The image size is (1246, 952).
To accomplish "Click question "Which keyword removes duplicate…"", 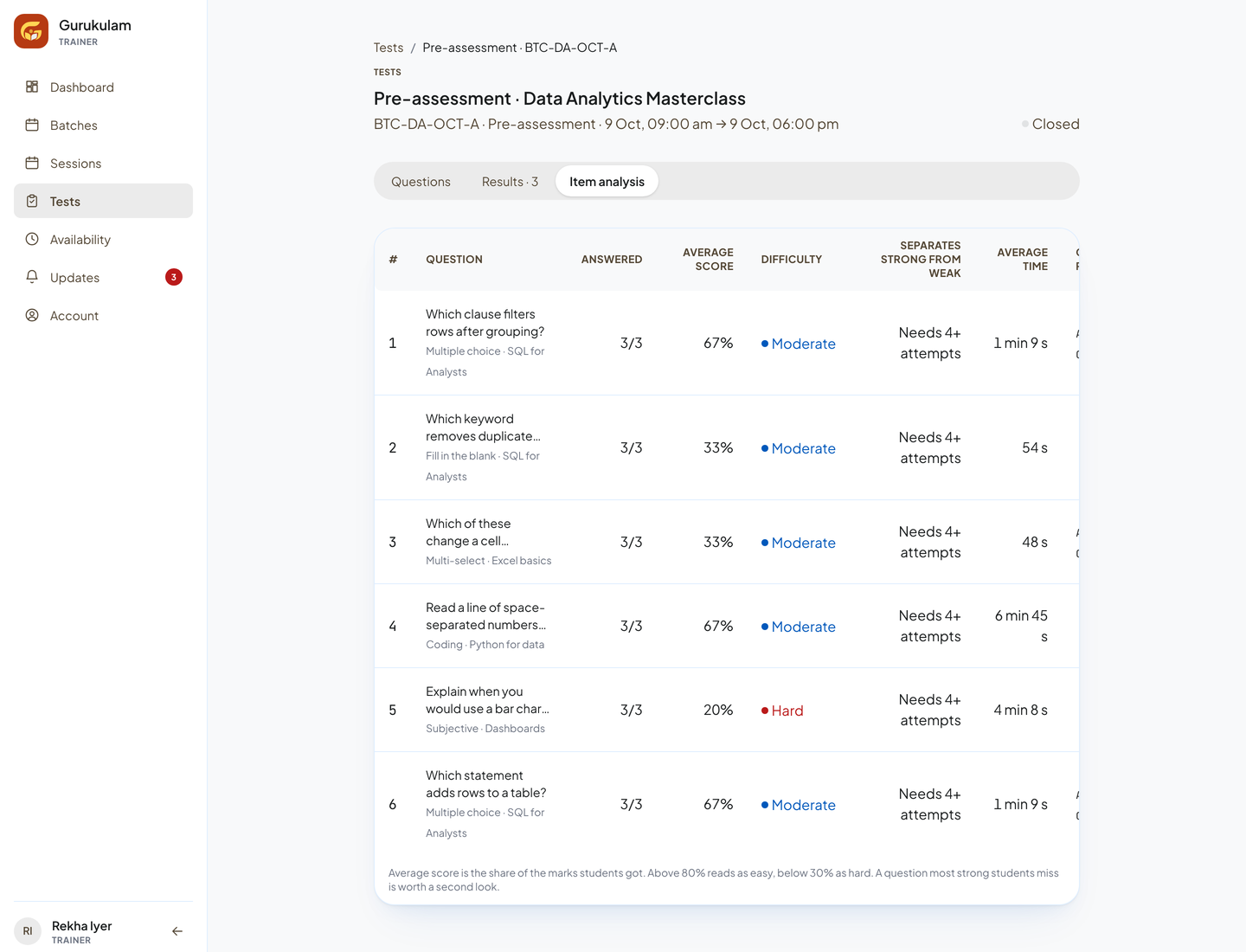I will pyautogui.click(x=483, y=428).
